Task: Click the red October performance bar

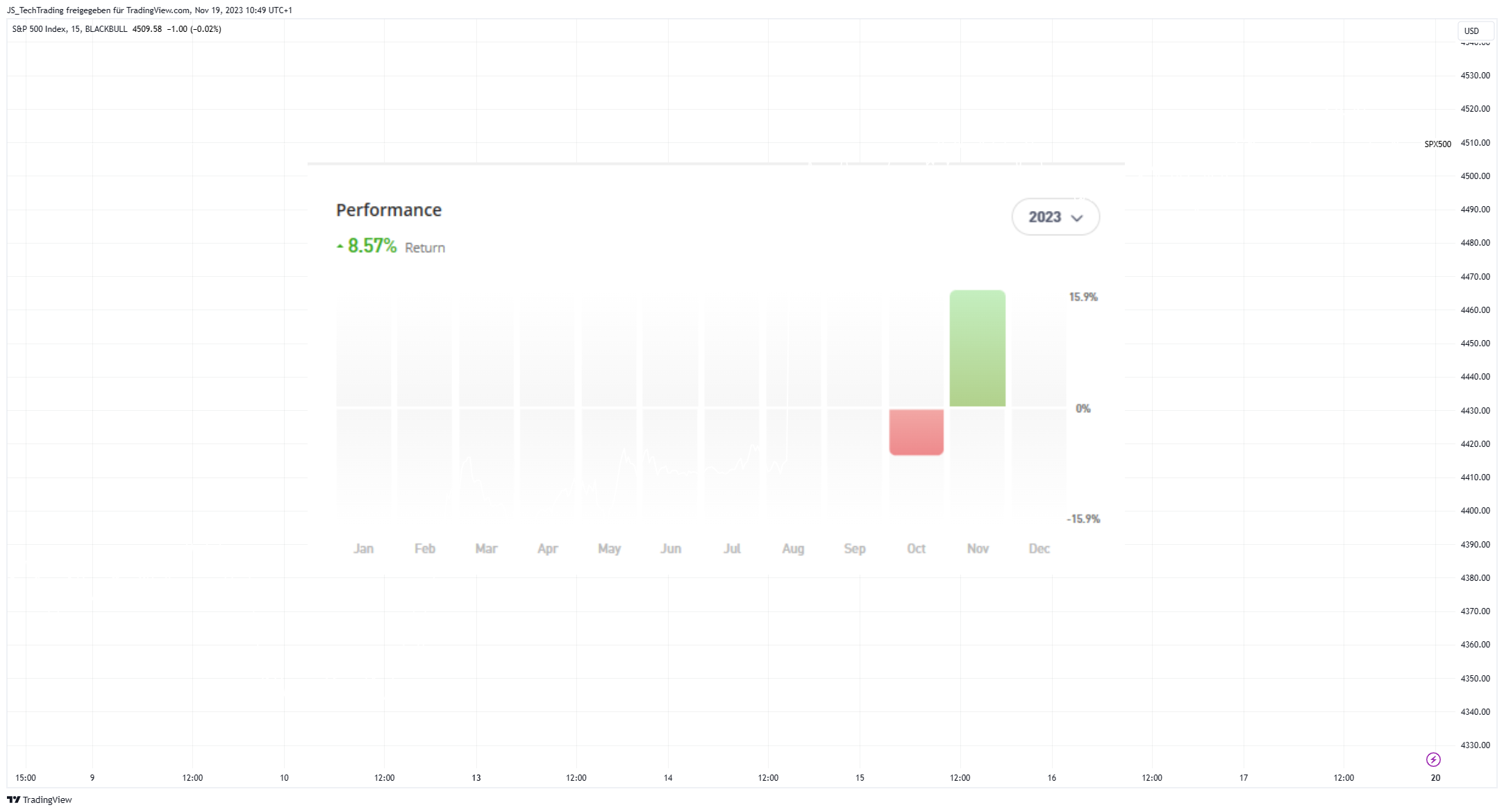Action: [x=916, y=432]
